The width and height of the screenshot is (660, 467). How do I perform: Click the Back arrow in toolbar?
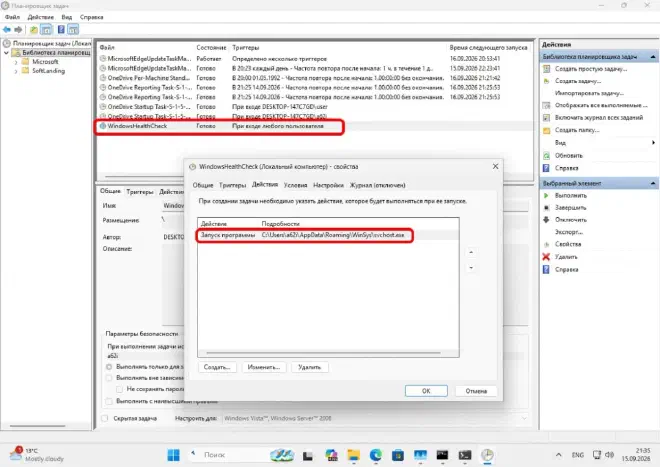tap(7, 29)
